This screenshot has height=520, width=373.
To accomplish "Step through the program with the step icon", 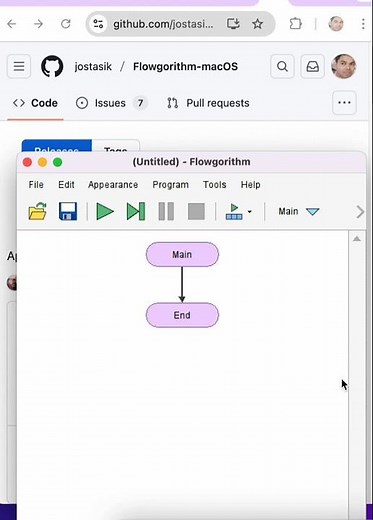I will [136, 211].
